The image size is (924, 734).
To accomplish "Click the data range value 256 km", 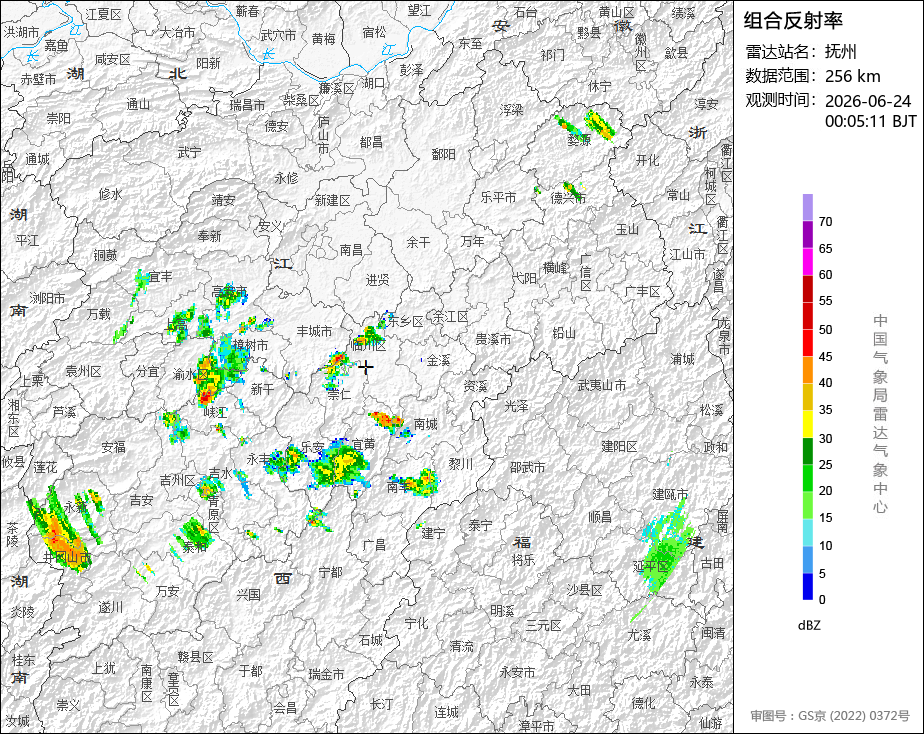I will [x=853, y=76].
